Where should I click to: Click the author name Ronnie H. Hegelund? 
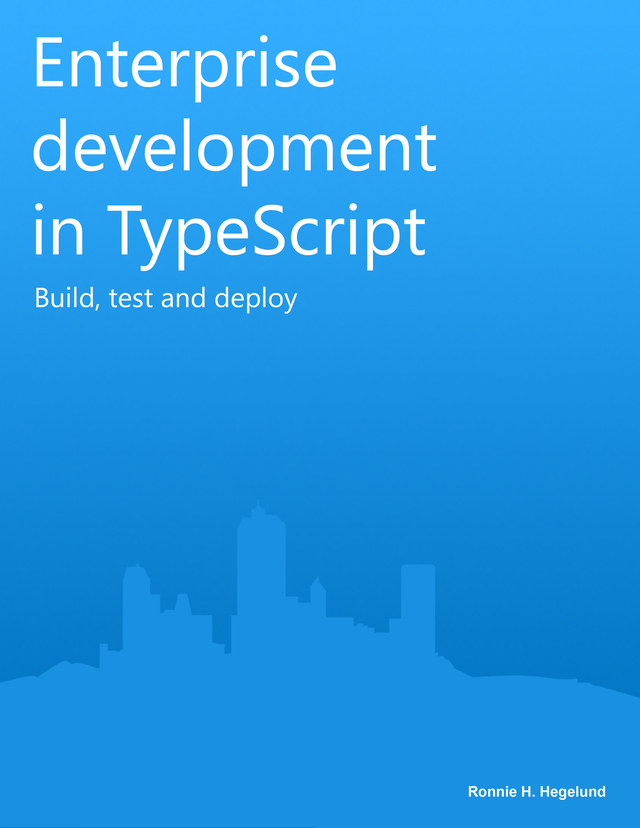[x=536, y=792]
